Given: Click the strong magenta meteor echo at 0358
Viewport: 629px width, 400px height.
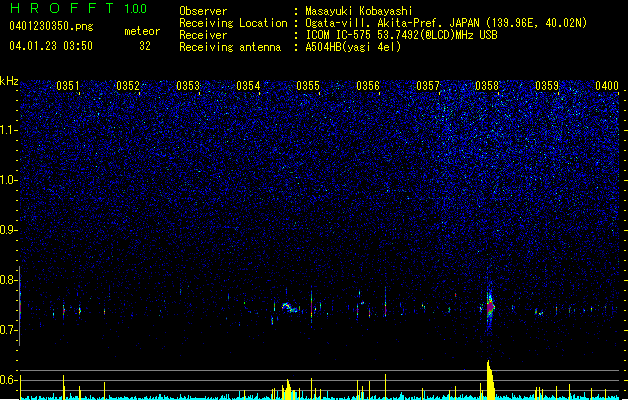Looking at the screenshot, I should click(x=490, y=307).
